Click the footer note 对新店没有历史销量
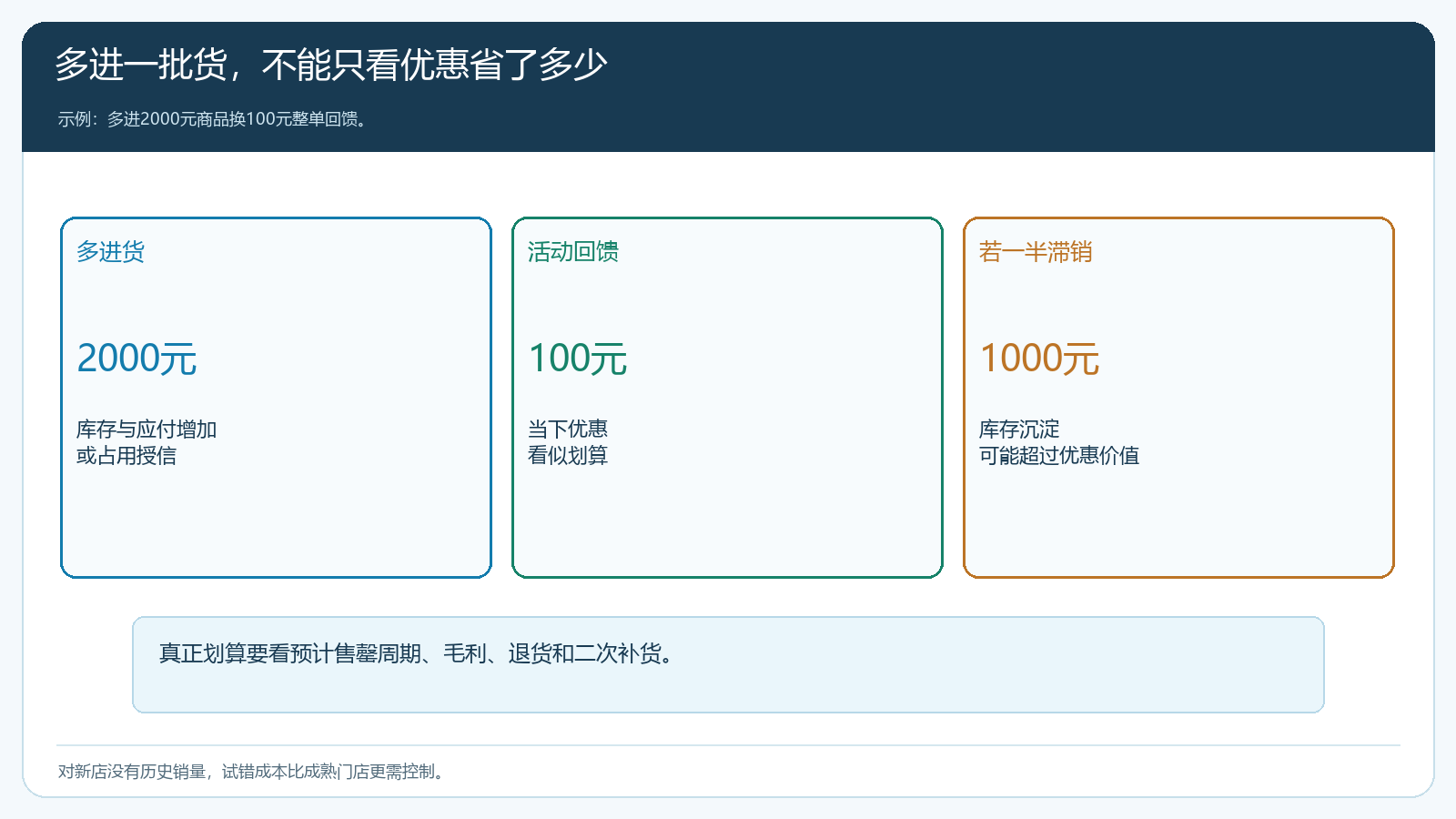This screenshot has width=1456, height=819. pyautogui.click(x=253, y=772)
